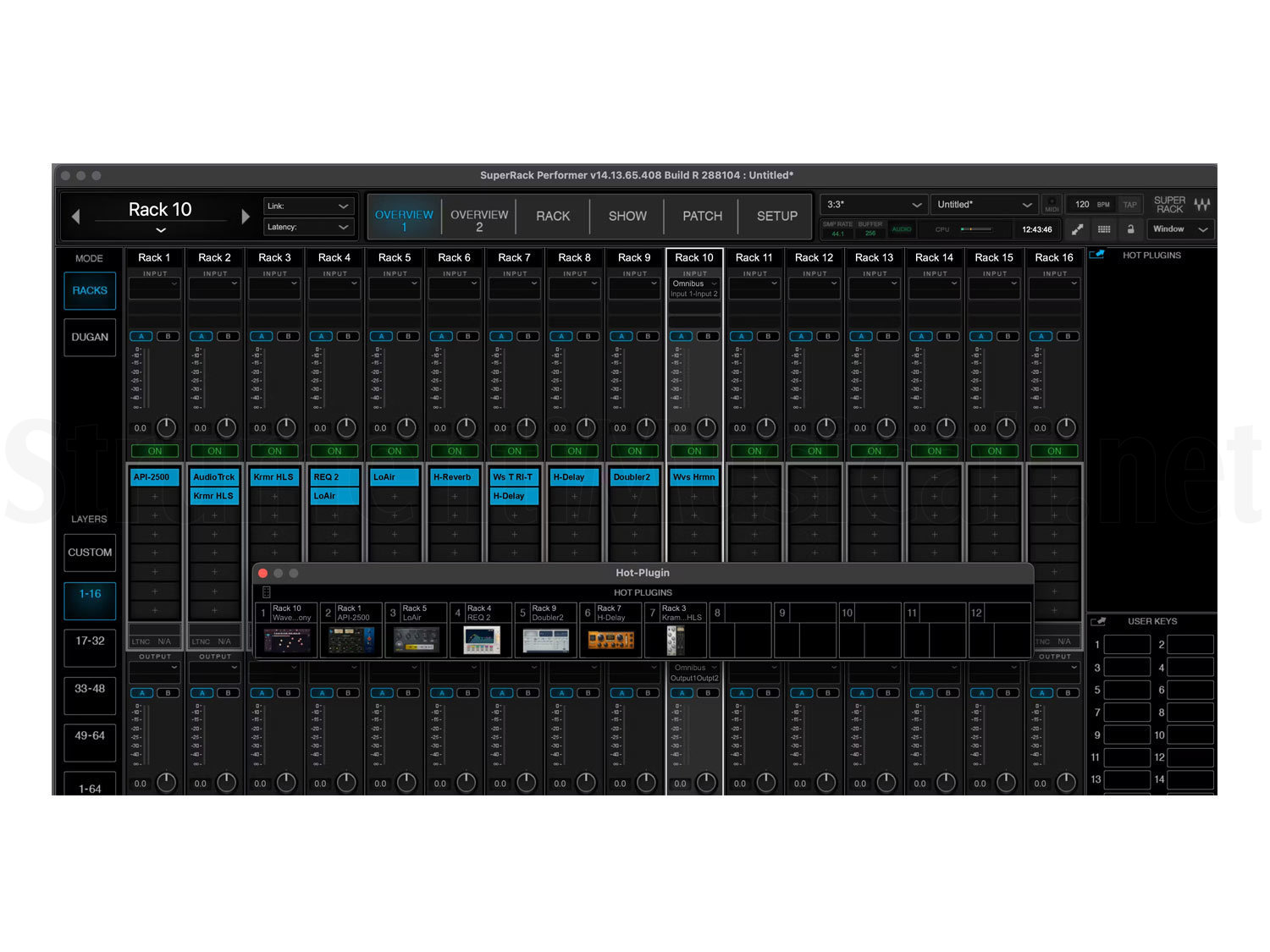Screen dimensions: 1270x952
Task: Select the DUGAN mode tab
Action: [x=89, y=337]
